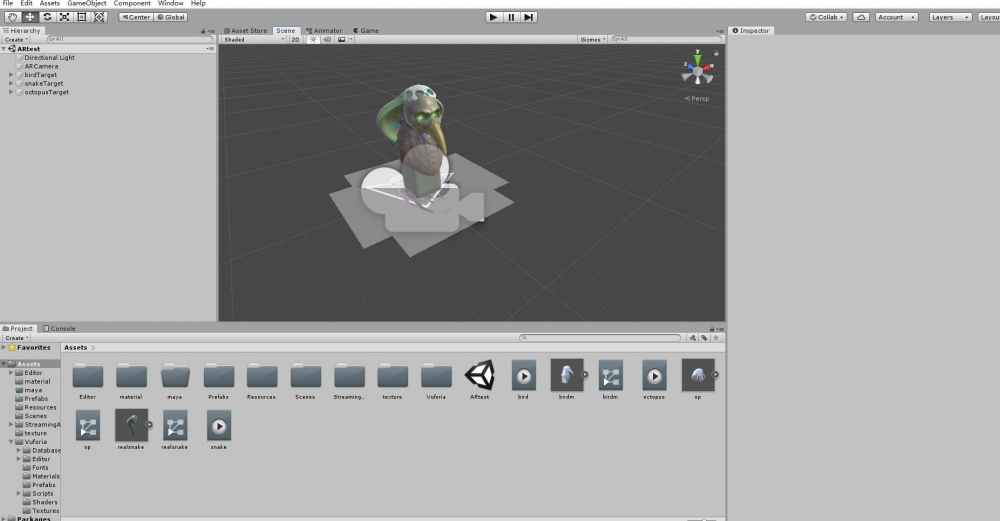Toggle Persp projection label

pyautogui.click(x=697, y=99)
